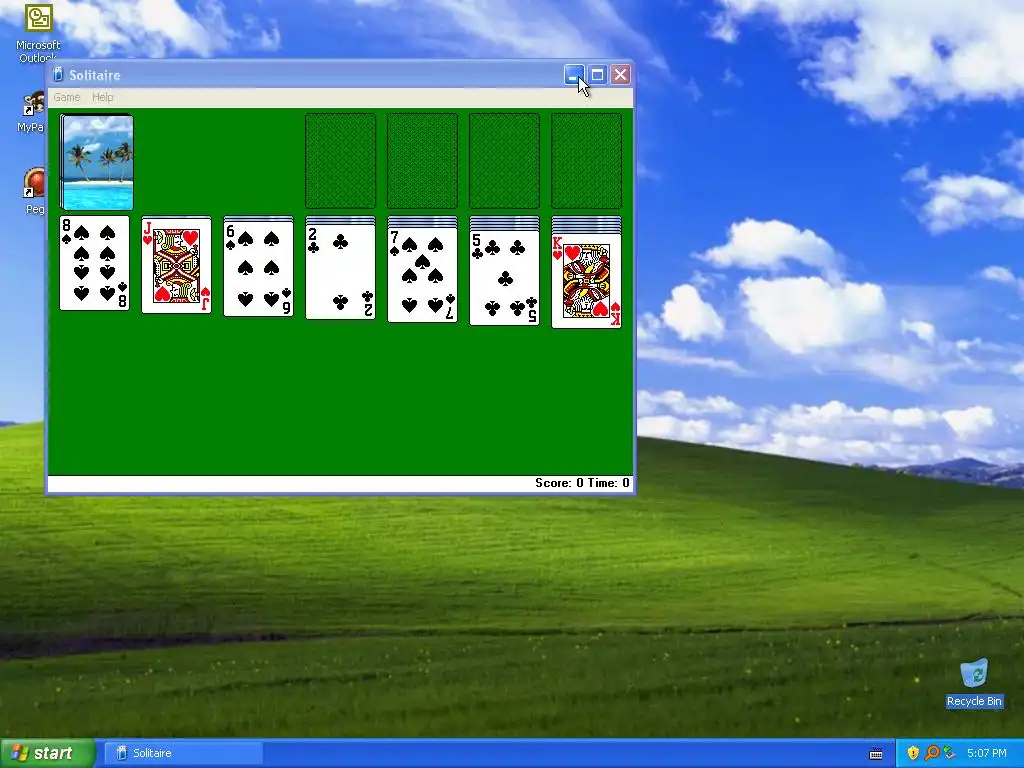Click the Score: 0 Time: 0 status text

[x=582, y=483]
